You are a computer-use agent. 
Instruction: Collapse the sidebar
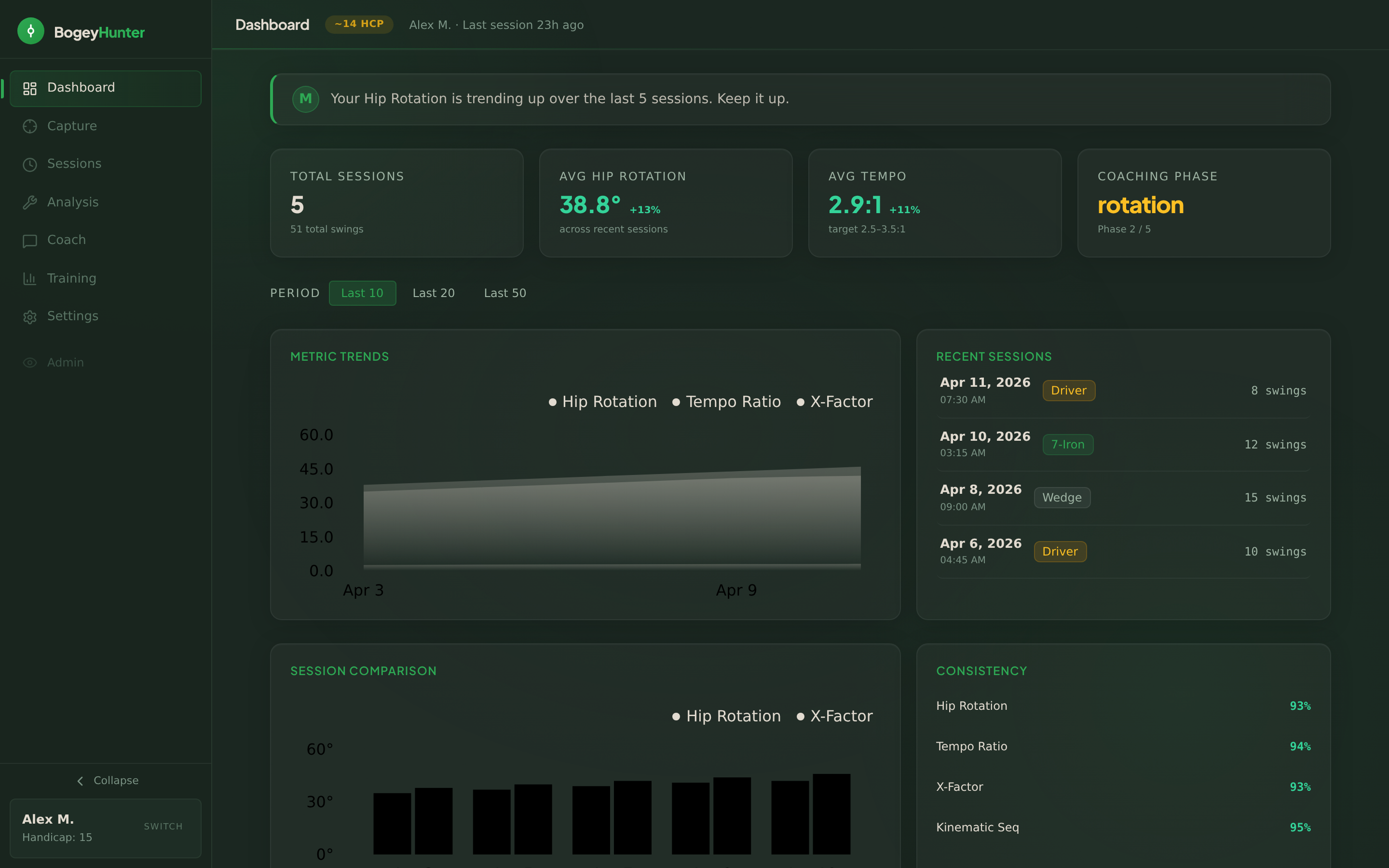(x=108, y=781)
